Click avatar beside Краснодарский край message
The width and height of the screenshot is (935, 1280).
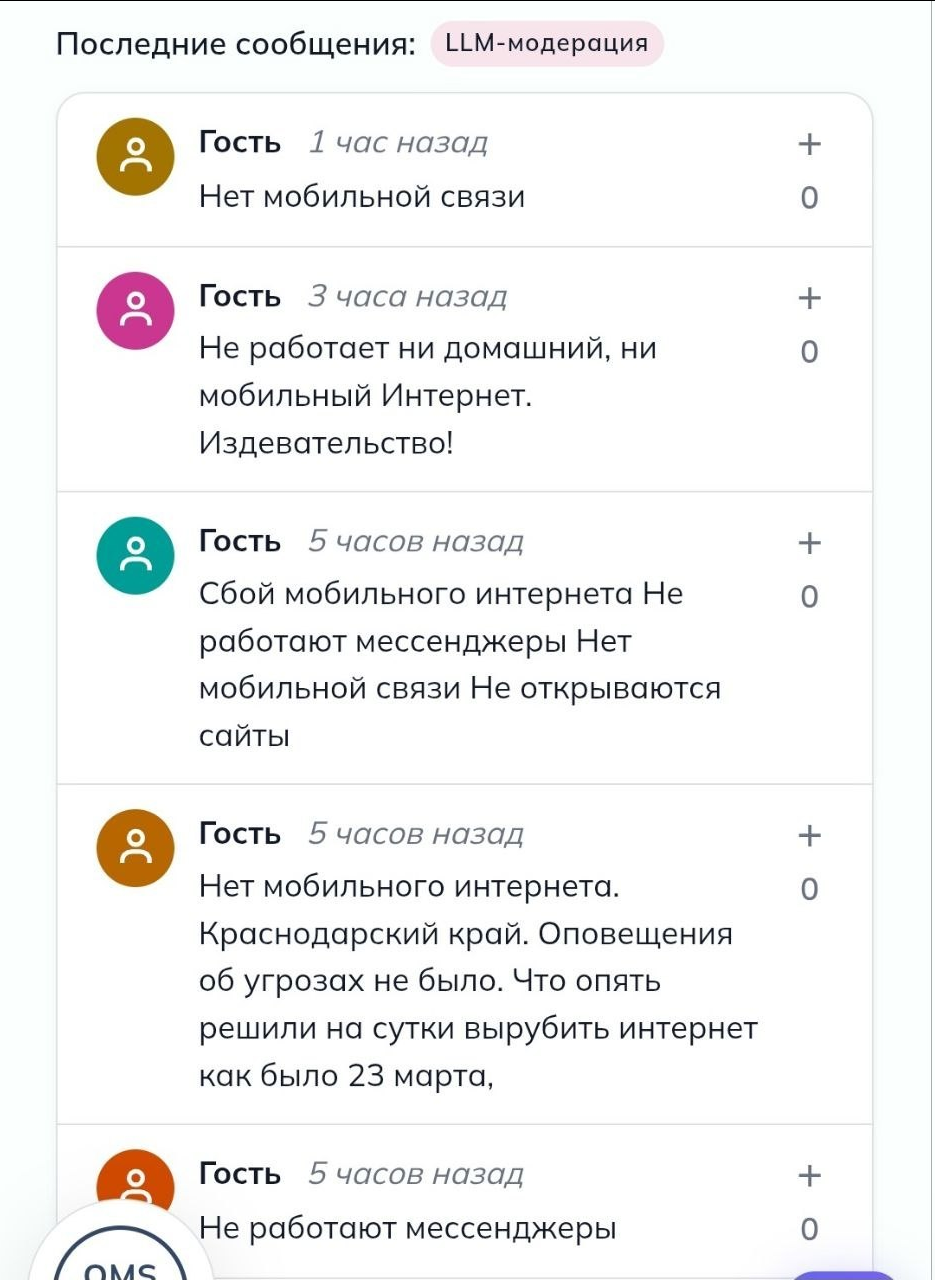click(135, 848)
